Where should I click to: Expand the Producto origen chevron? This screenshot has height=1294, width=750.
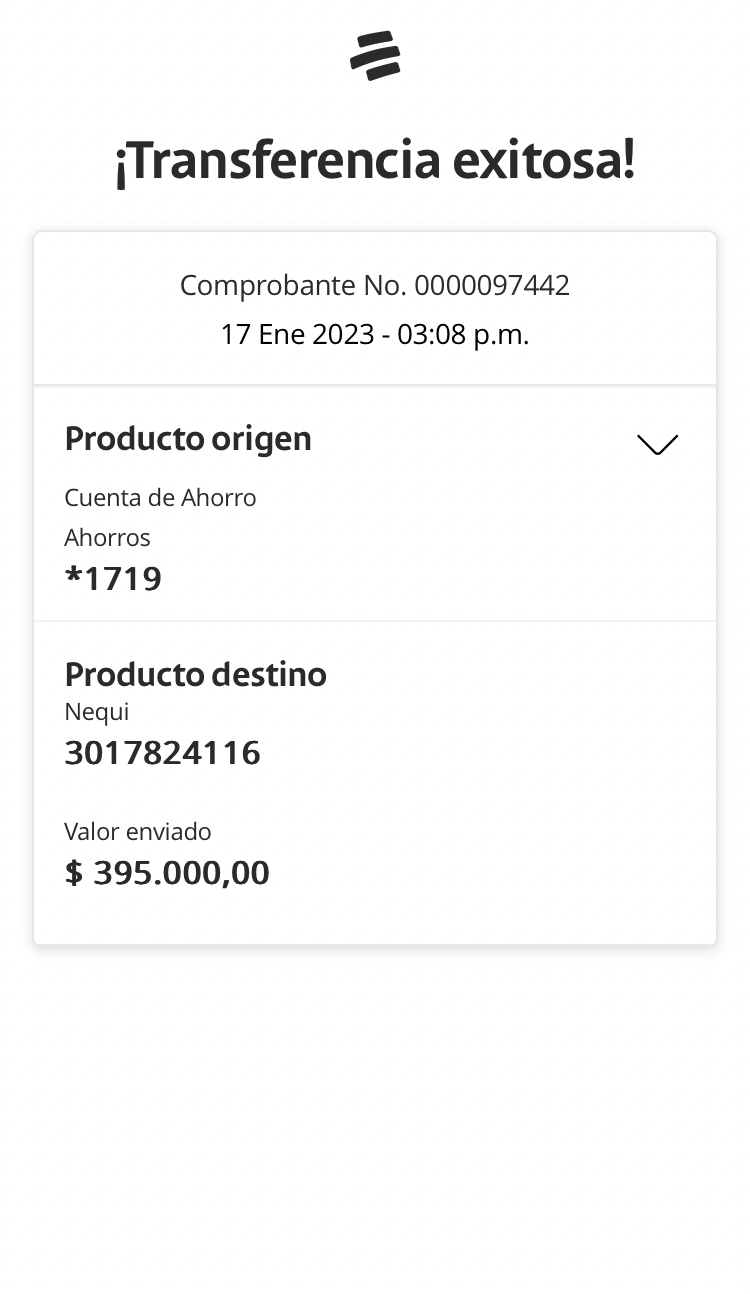(x=657, y=444)
